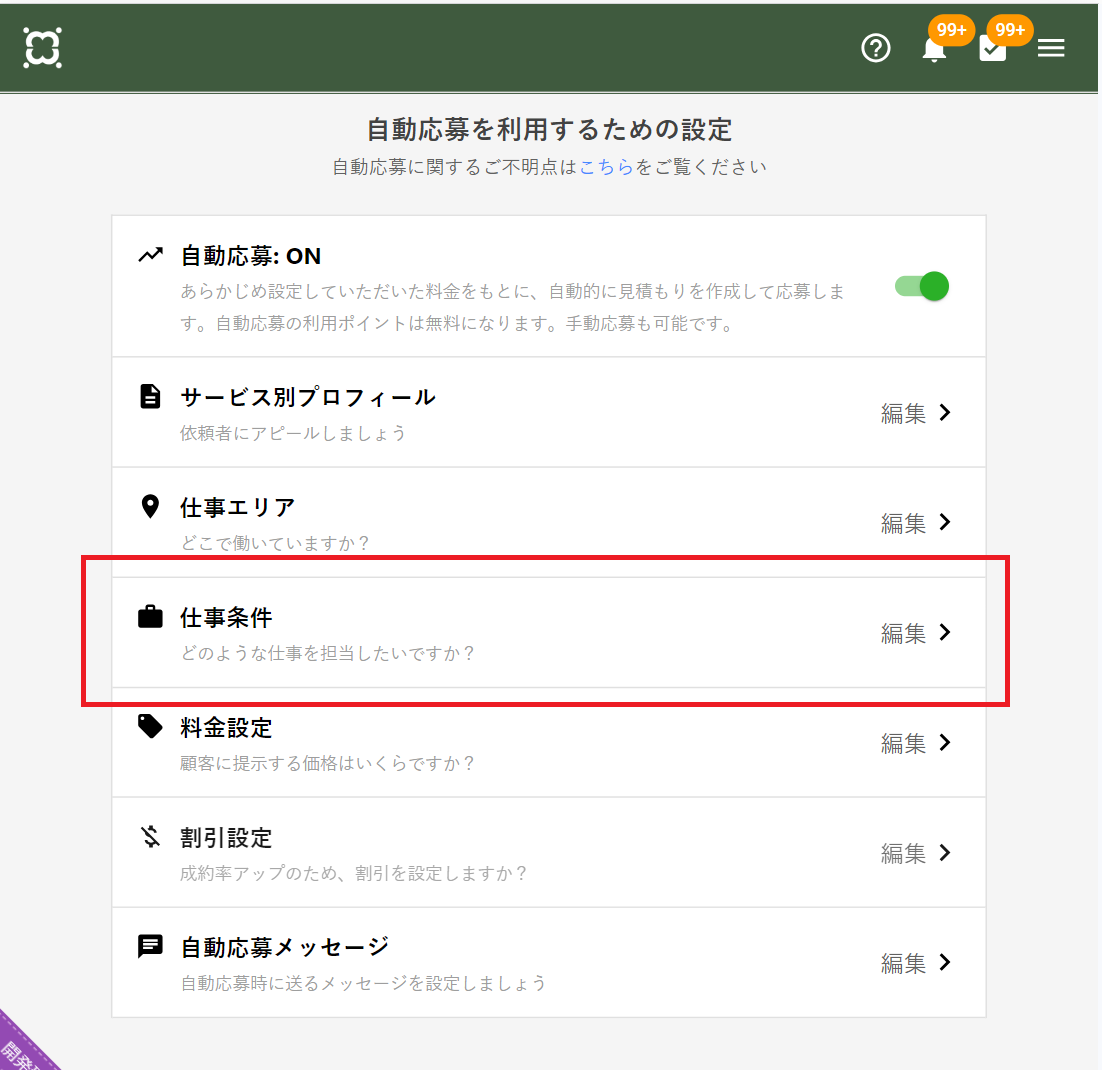The width and height of the screenshot is (1103, 1070).
Task: Click the 自動応募: ON heading
Action: point(250,255)
